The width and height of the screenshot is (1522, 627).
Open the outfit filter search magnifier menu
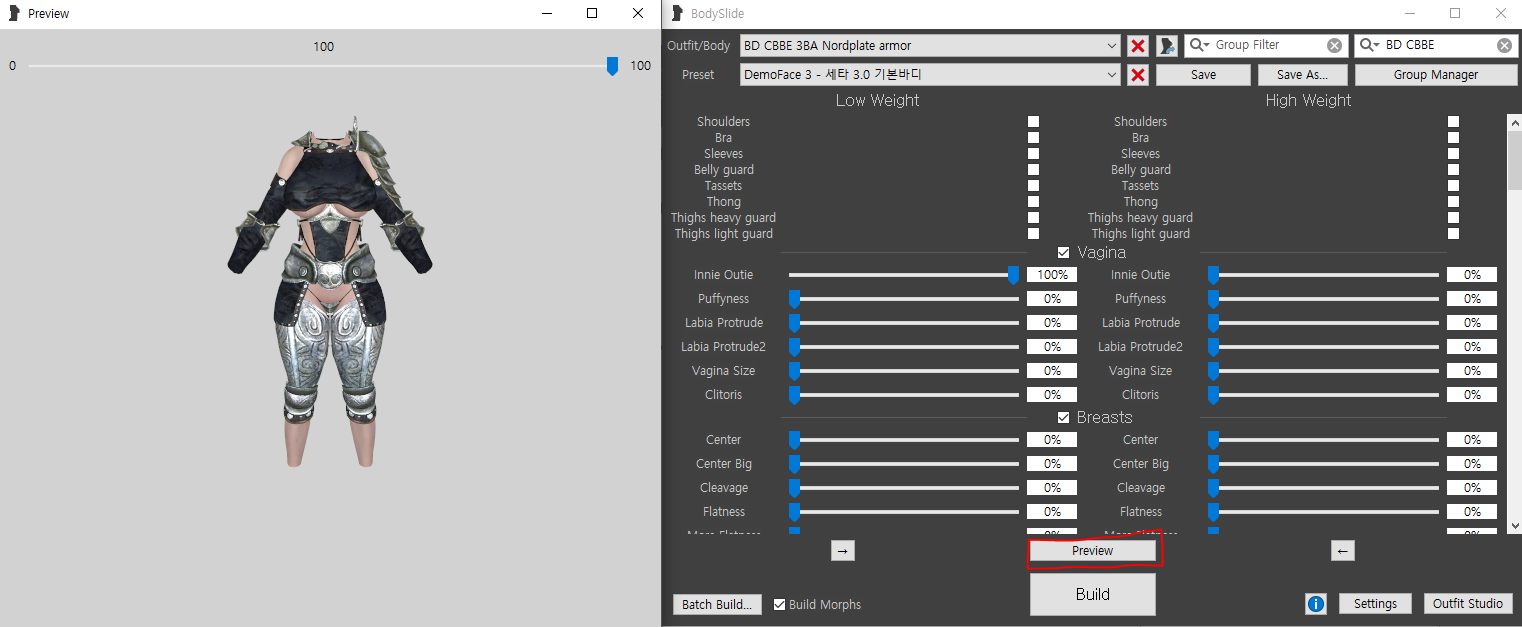pos(1370,46)
